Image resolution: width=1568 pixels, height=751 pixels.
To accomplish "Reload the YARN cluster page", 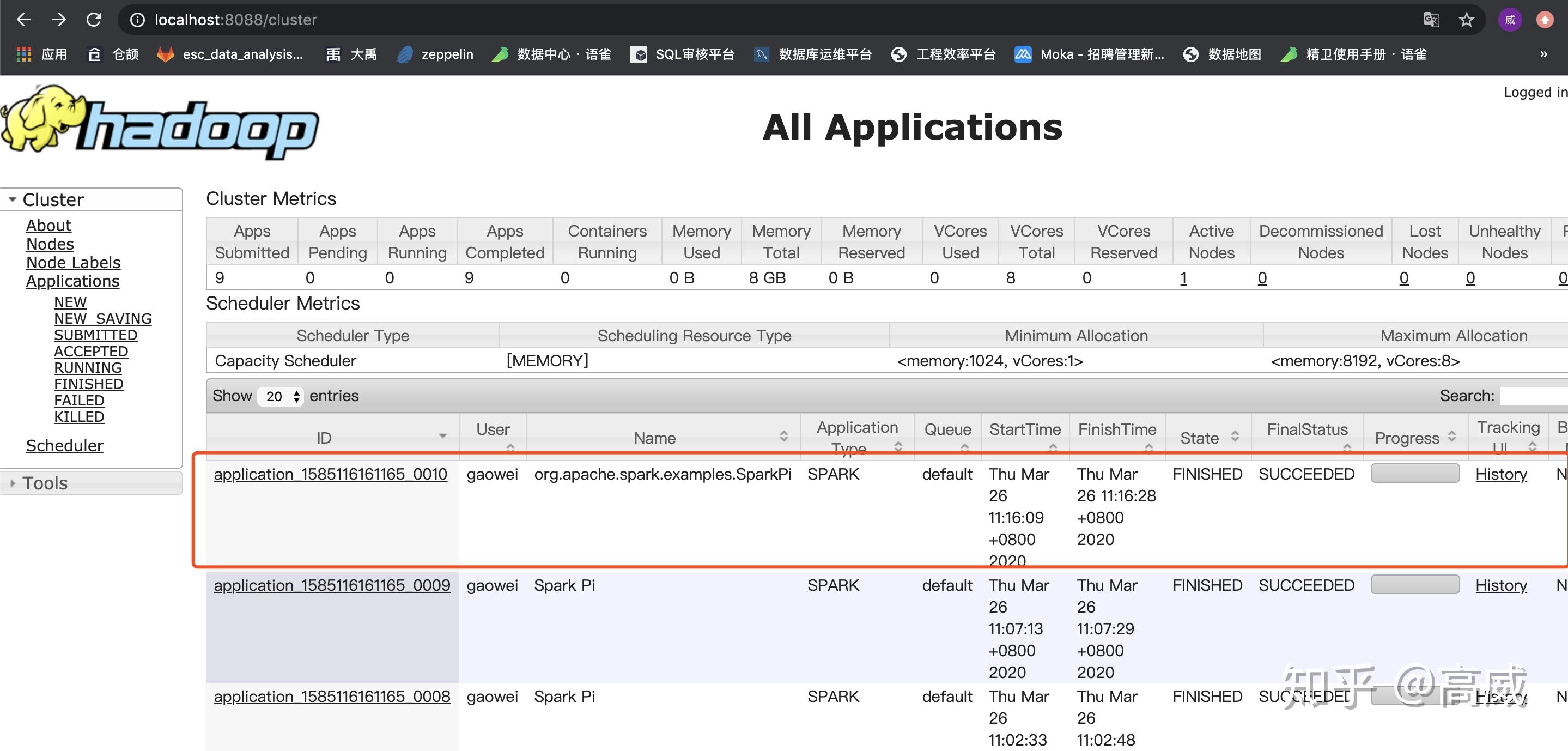I will click(94, 20).
